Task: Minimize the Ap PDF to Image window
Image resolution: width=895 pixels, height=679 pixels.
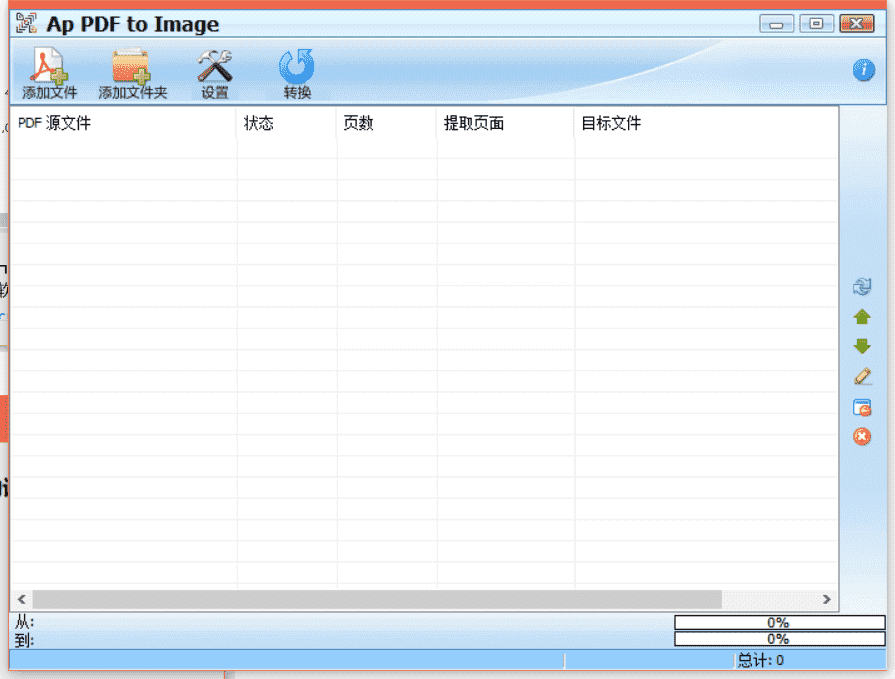Action: (x=776, y=24)
